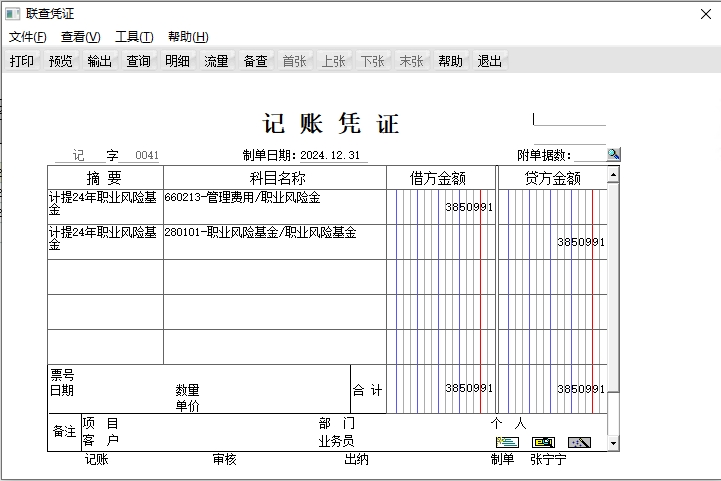Open the 文件 menu

click(27, 37)
